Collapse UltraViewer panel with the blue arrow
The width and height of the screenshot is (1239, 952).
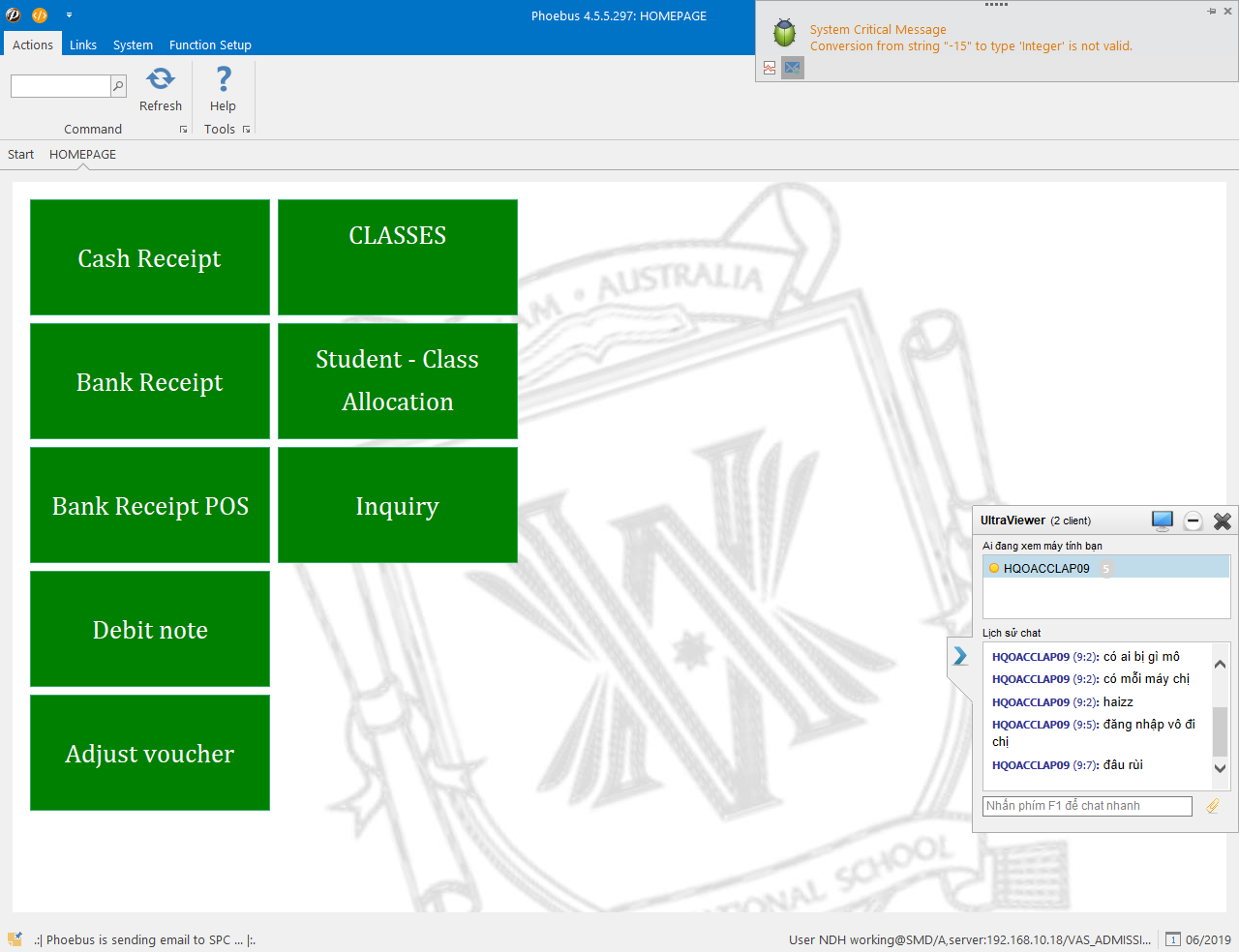(x=959, y=656)
